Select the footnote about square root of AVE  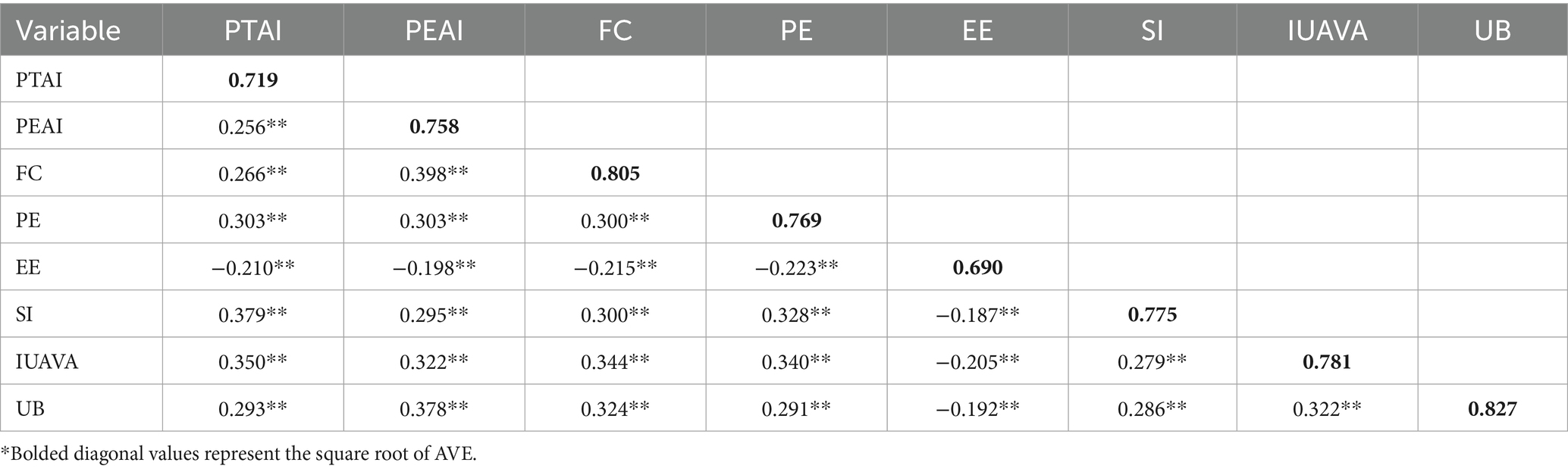click(240, 455)
